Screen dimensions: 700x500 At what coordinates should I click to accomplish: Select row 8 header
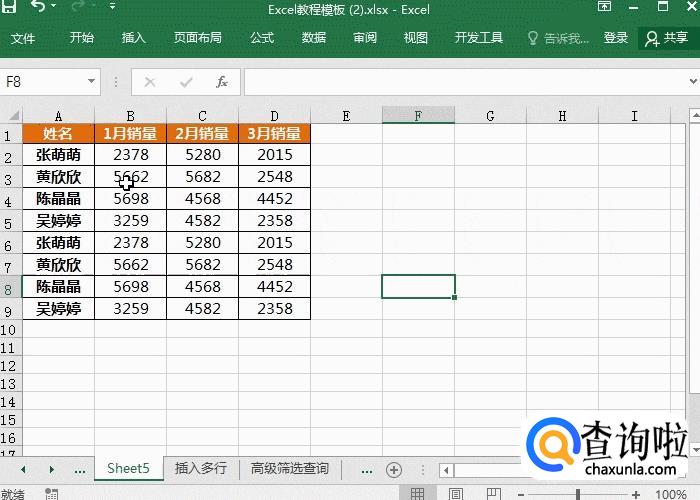[11, 289]
